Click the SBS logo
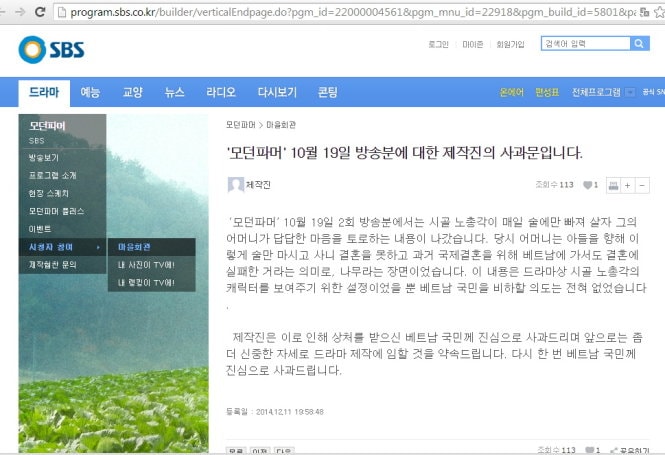Viewport: 665px width, 455px height. [51, 50]
